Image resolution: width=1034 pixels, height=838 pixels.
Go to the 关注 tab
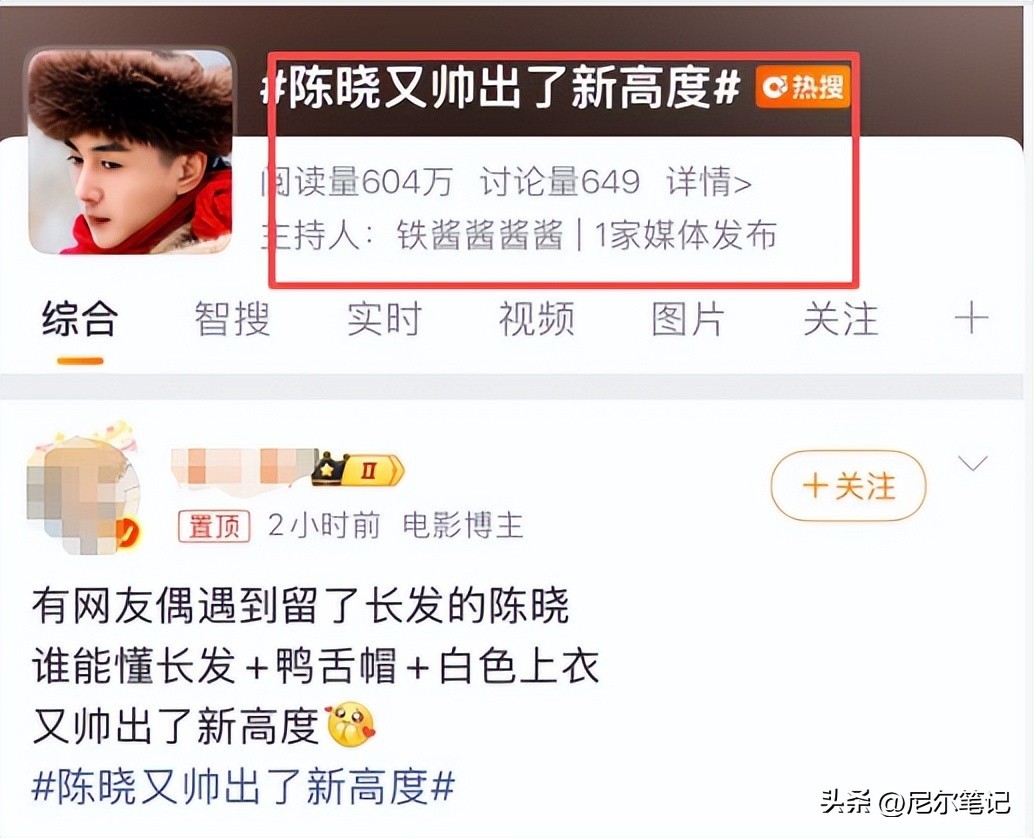click(840, 319)
